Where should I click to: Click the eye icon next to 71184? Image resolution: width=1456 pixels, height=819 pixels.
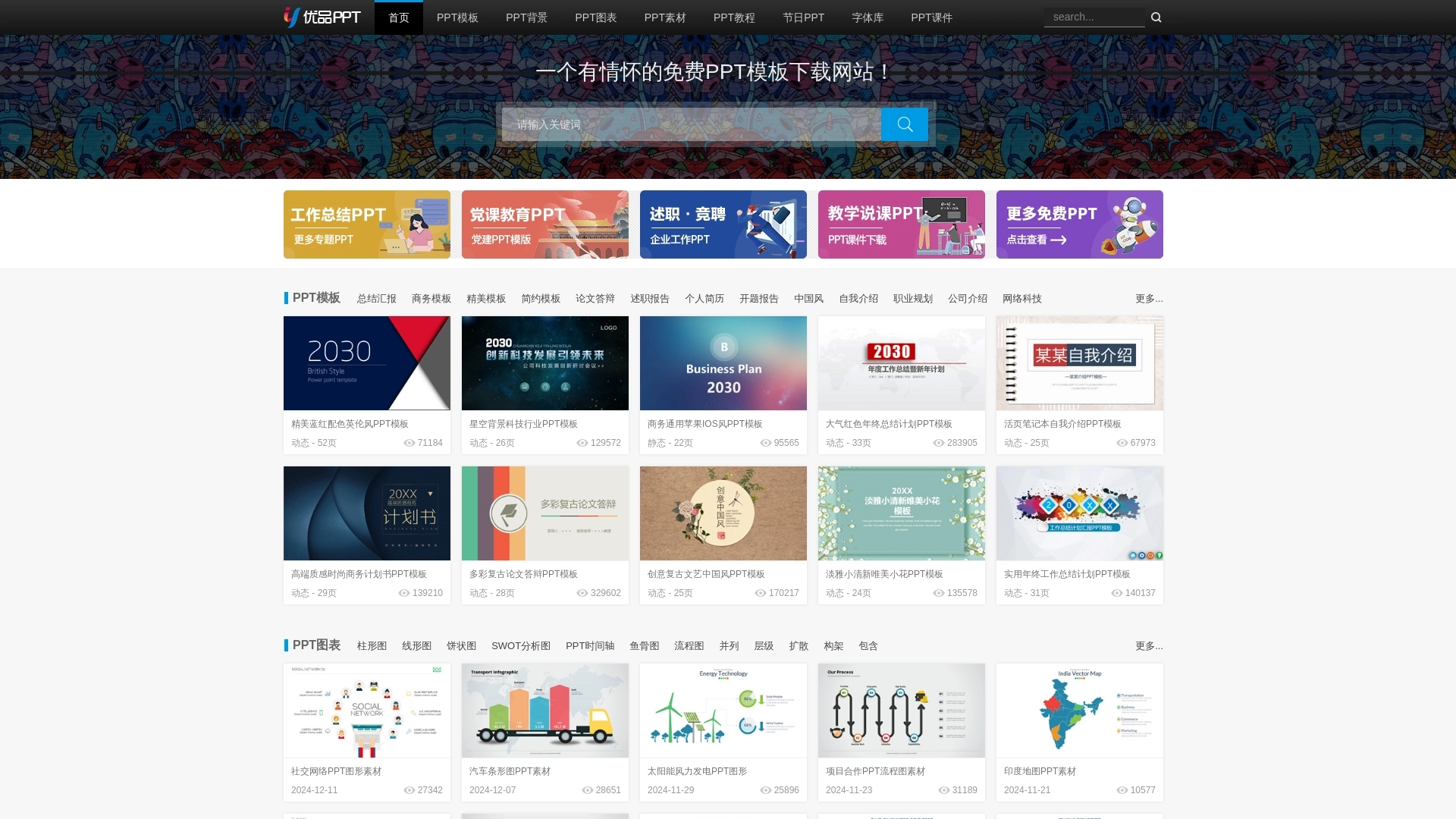pos(409,443)
